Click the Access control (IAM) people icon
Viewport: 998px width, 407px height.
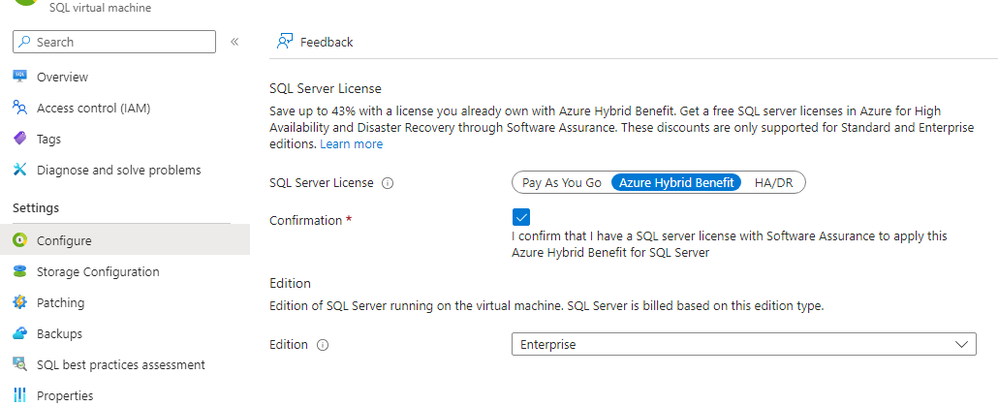[19, 108]
